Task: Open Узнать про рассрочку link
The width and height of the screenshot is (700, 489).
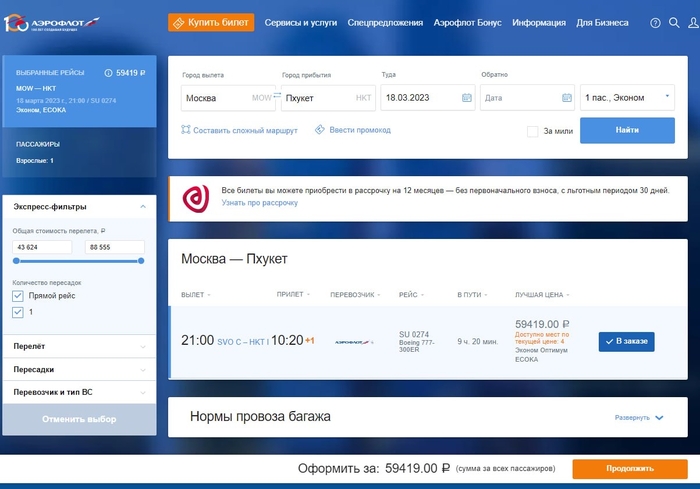Action: (260, 203)
